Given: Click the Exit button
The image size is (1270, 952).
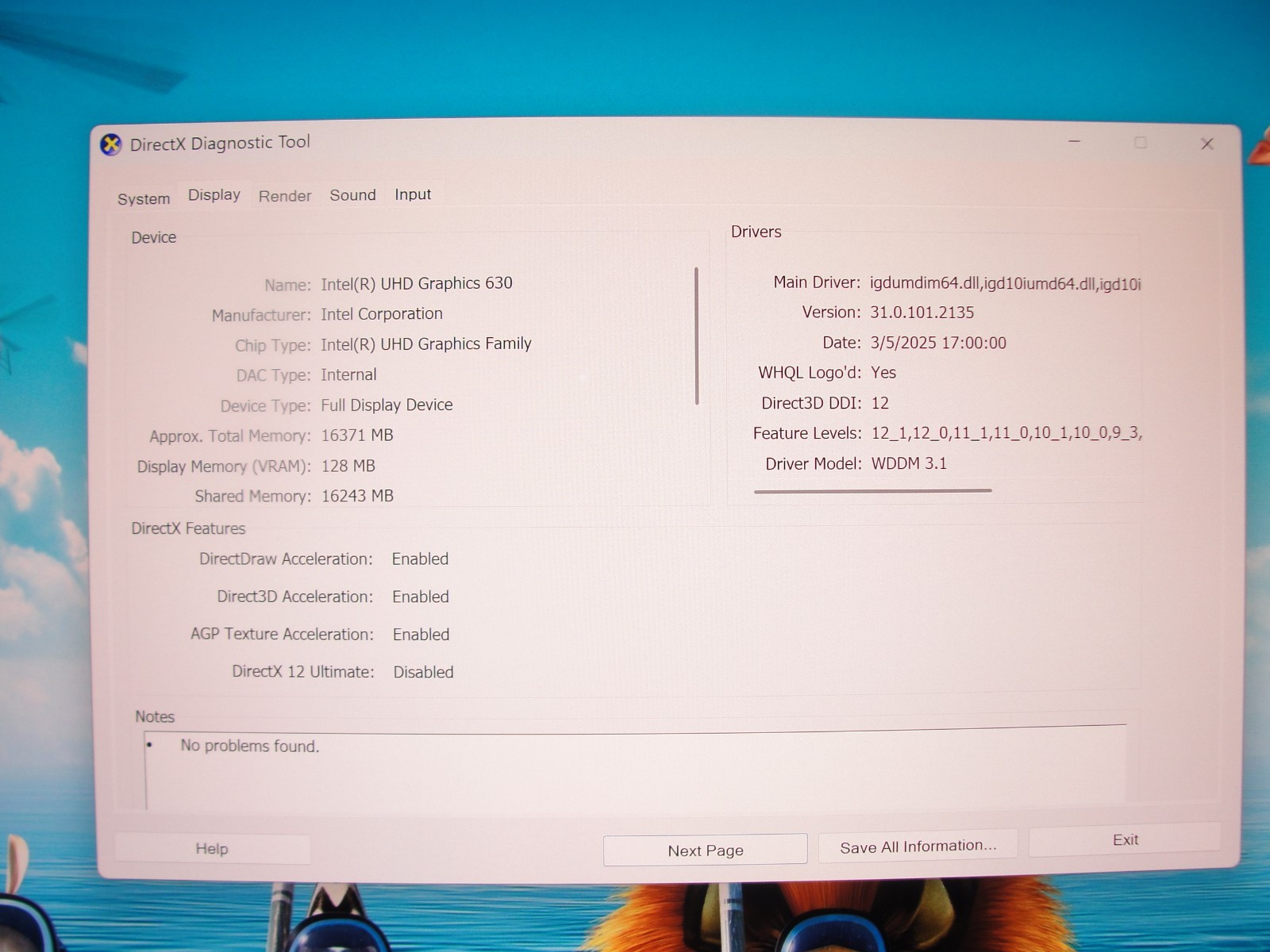Looking at the screenshot, I should click(x=1125, y=840).
